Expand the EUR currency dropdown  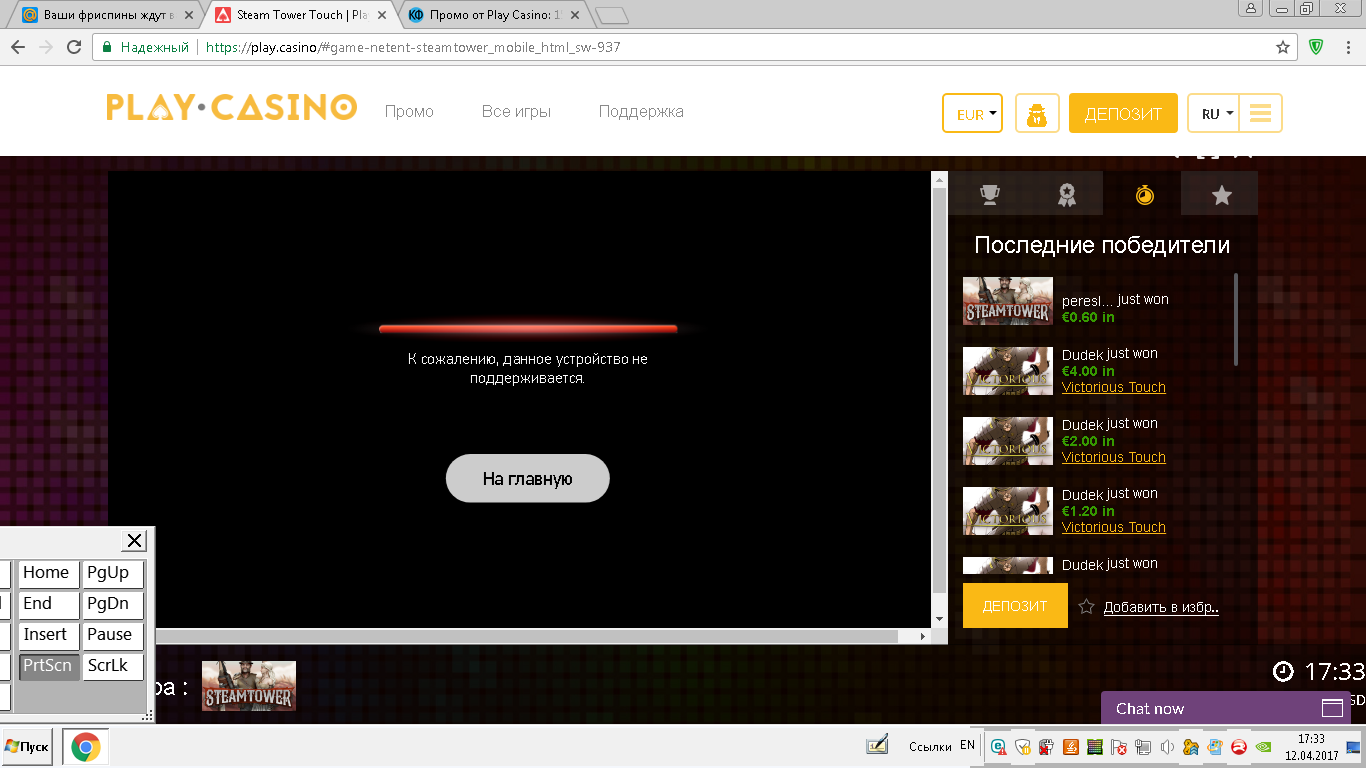click(972, 113)
